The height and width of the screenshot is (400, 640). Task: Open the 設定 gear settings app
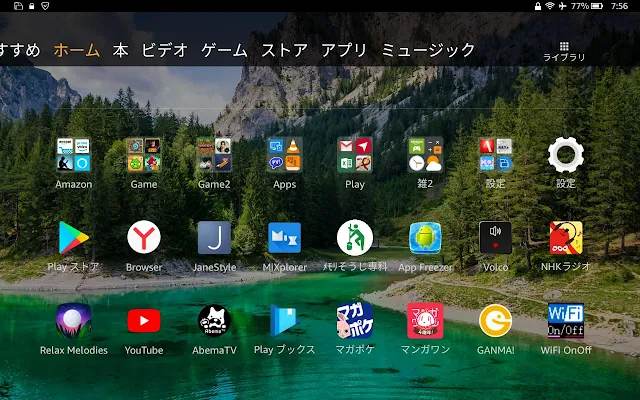click(x=566, y=155)
